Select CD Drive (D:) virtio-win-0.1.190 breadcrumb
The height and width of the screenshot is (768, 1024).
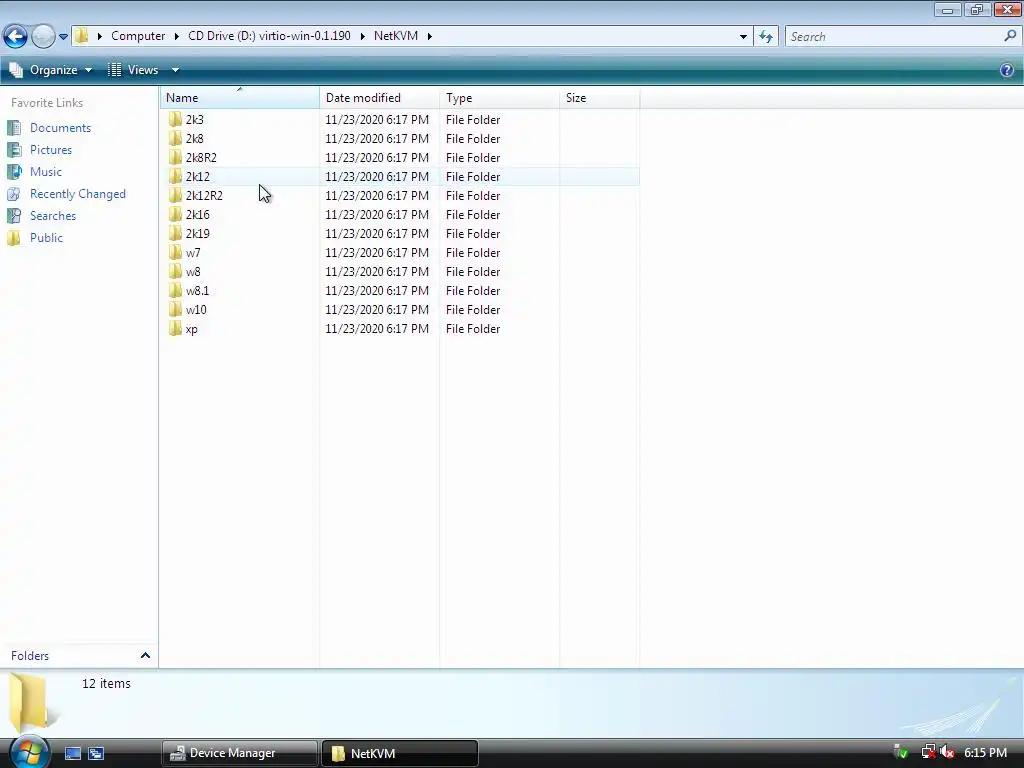pos(269,36)
